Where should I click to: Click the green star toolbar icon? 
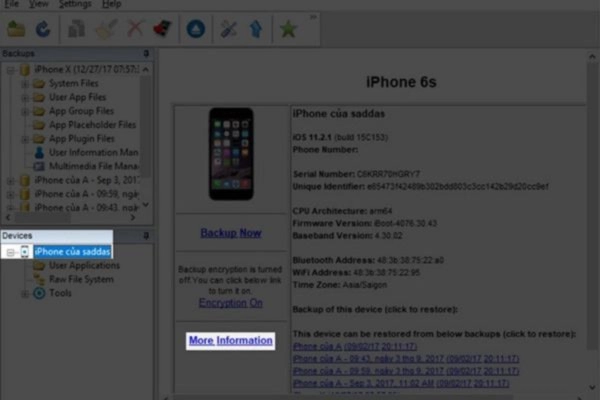pos(288,29)
